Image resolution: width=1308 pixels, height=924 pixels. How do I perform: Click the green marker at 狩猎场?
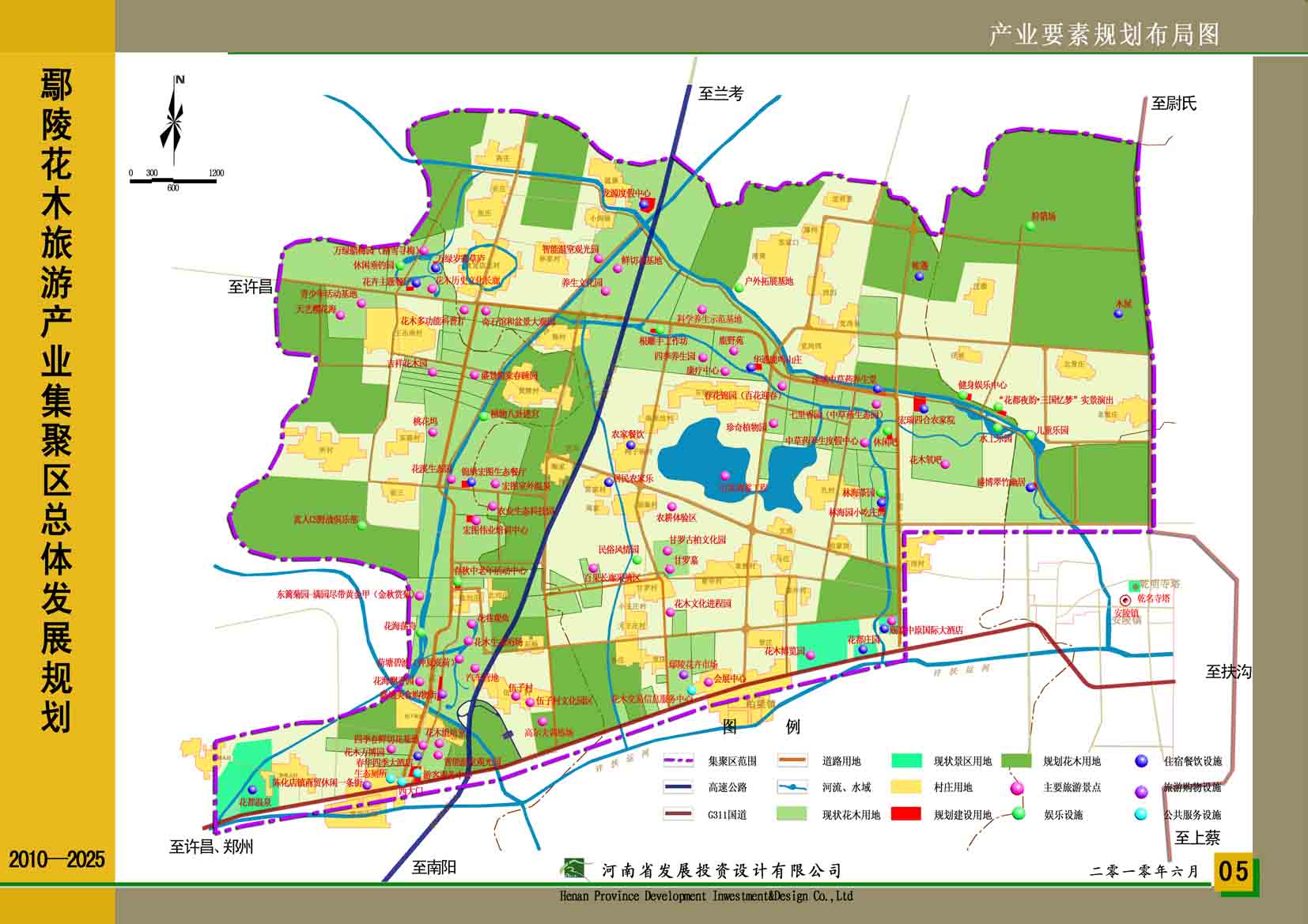pos(1030,226)
